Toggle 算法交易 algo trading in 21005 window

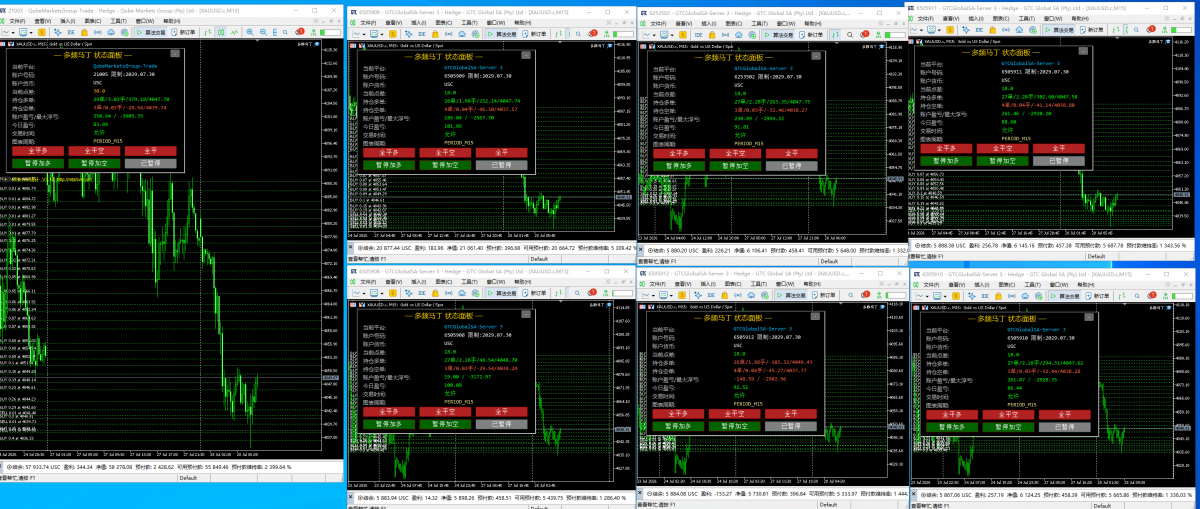click(151, 32)
